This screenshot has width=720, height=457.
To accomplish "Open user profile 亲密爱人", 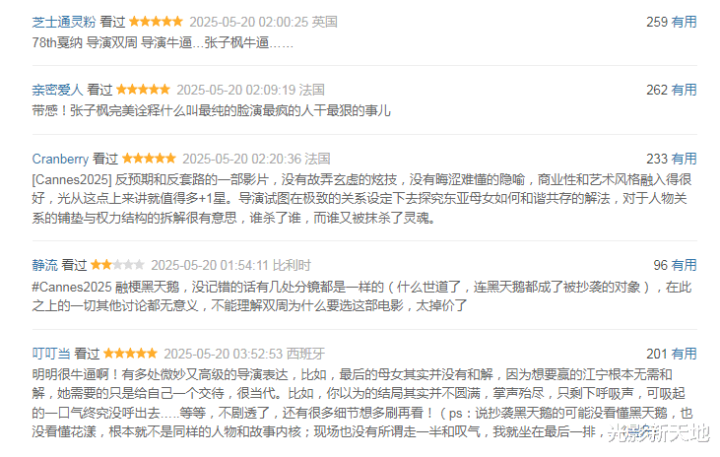I will pos(57,90).
